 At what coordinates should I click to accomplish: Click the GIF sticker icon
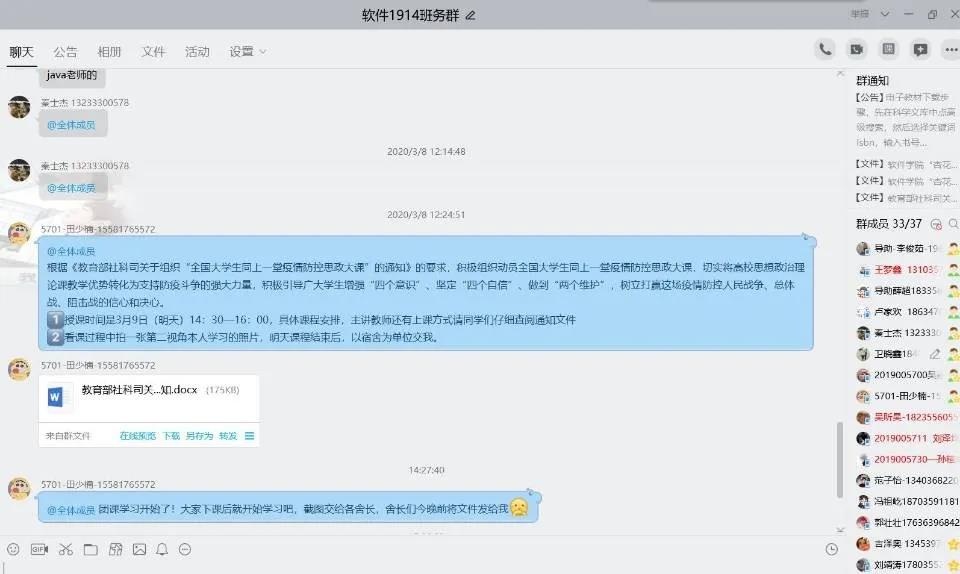[39, 549]
